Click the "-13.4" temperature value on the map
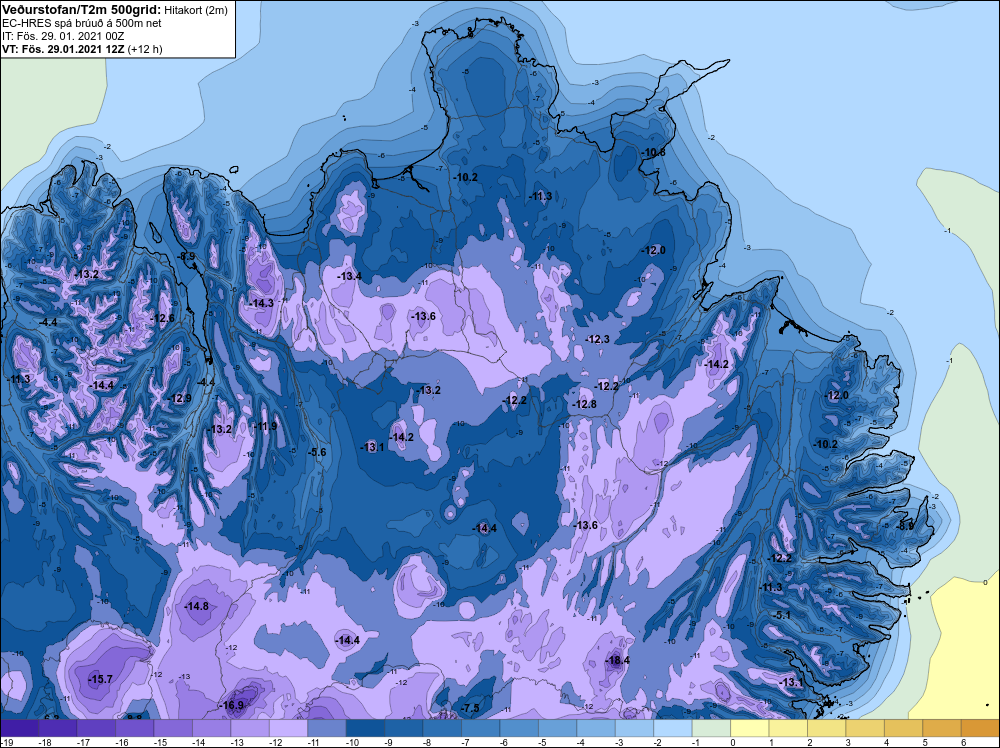1000x748 pixels. coord(349,276)
